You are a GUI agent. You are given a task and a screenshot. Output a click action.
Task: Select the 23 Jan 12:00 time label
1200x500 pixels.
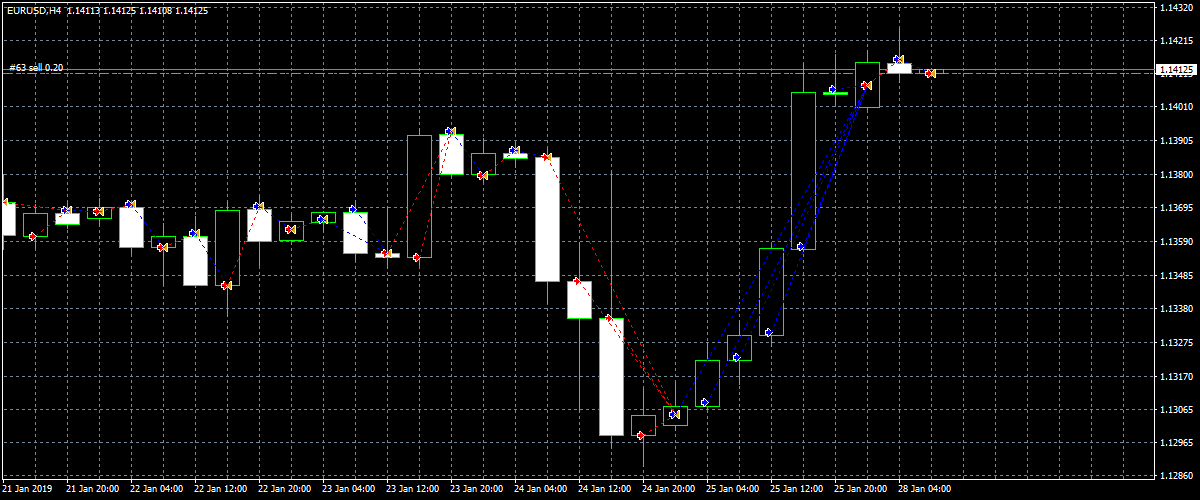pos(412,490)
